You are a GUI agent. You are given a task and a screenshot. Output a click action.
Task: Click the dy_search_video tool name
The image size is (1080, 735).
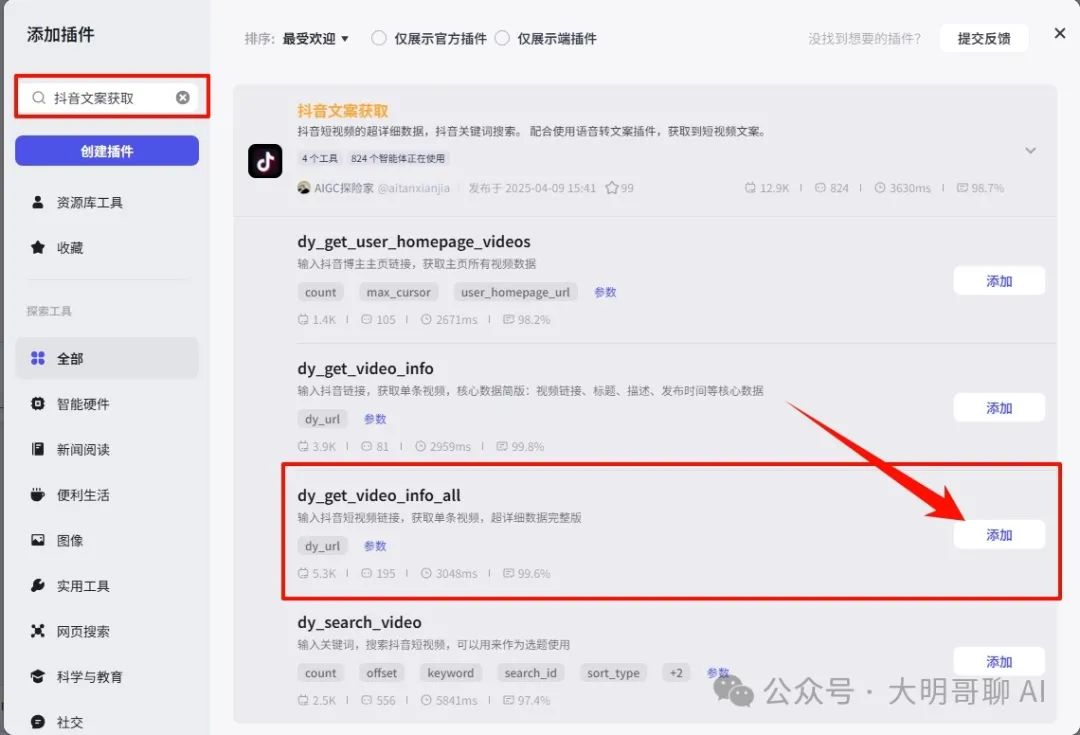point(360,622)
